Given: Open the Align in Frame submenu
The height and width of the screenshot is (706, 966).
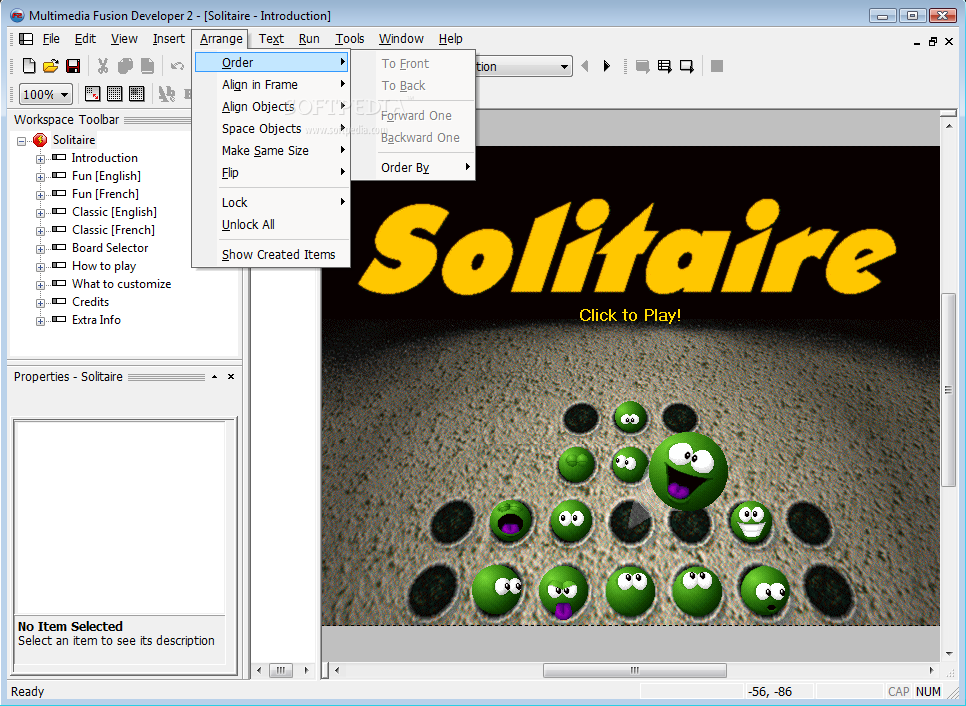Looking at the screenshot, I should coord(272,84).
